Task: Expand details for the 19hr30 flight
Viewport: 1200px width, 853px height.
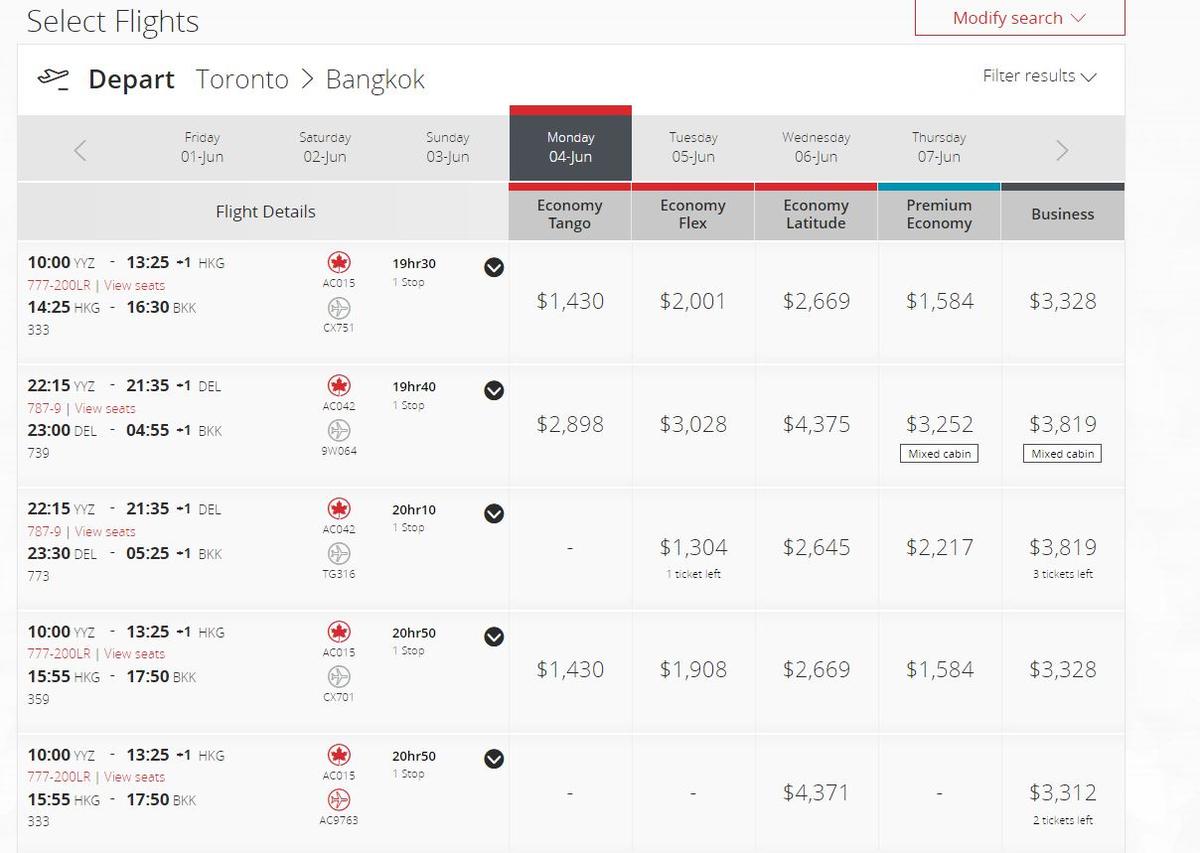Action: [494, 267]
